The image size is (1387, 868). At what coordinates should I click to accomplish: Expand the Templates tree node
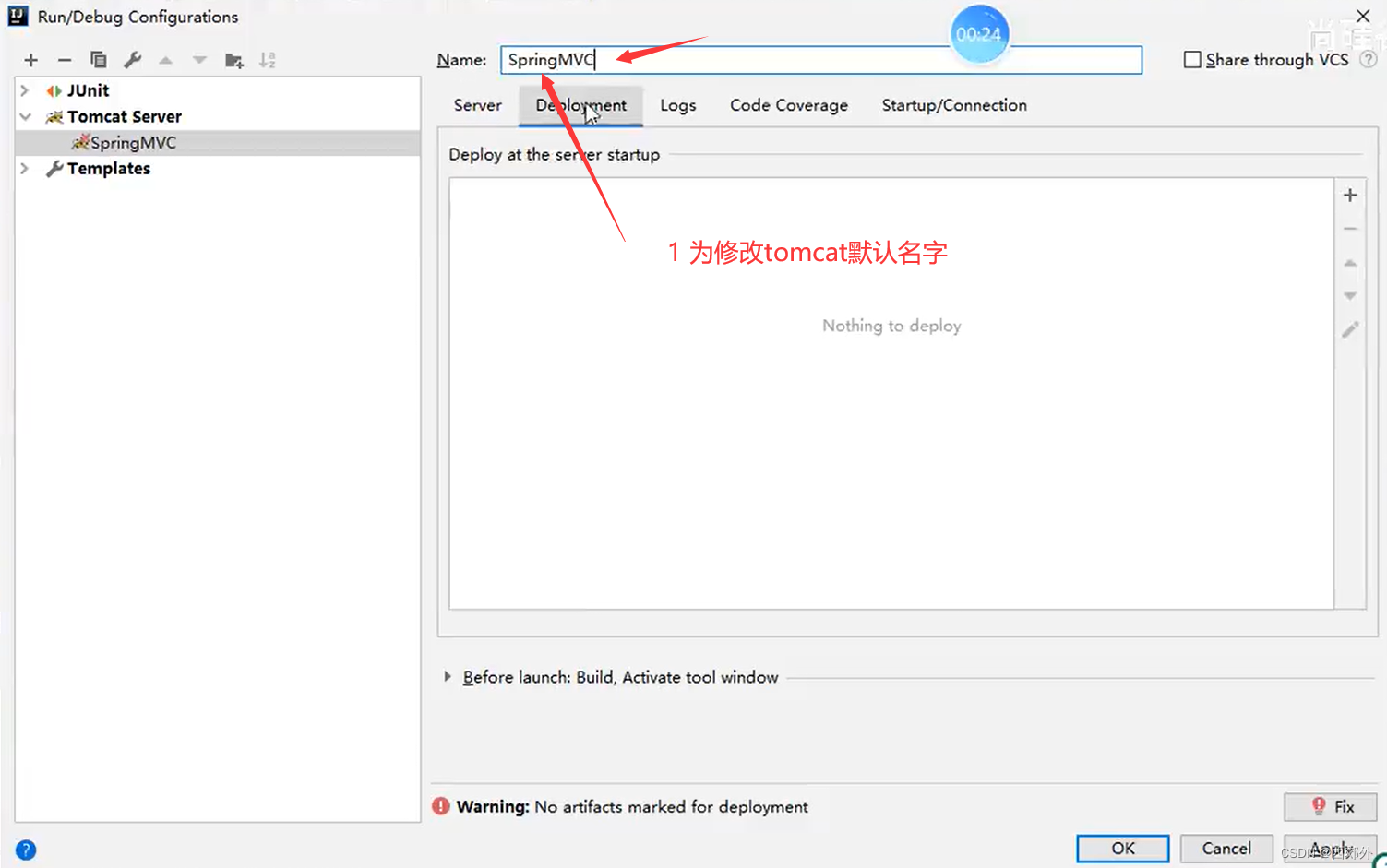(25, 168)
